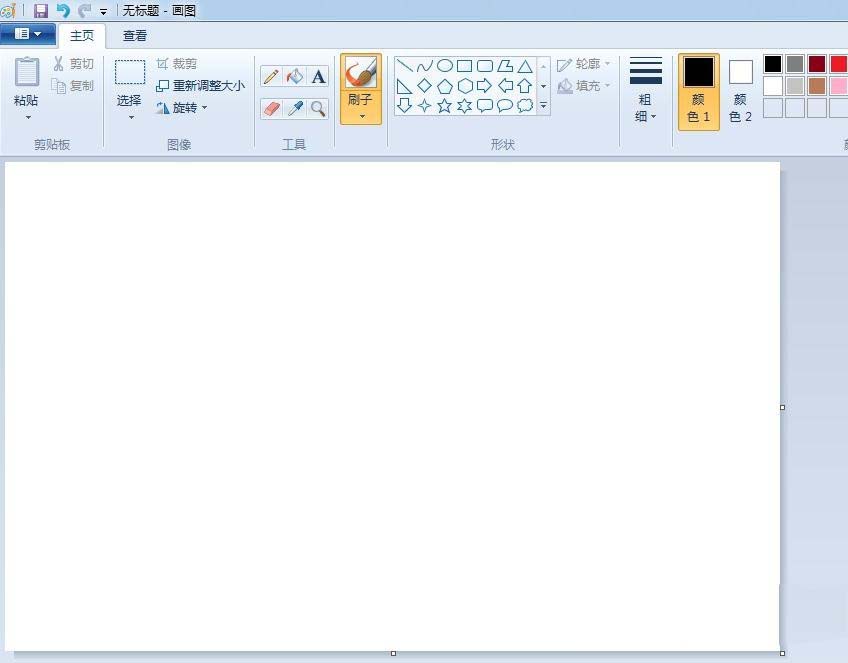Choose the Polygon shape
The height and width of the screenshot is (663, 848).
pos(505,66)
